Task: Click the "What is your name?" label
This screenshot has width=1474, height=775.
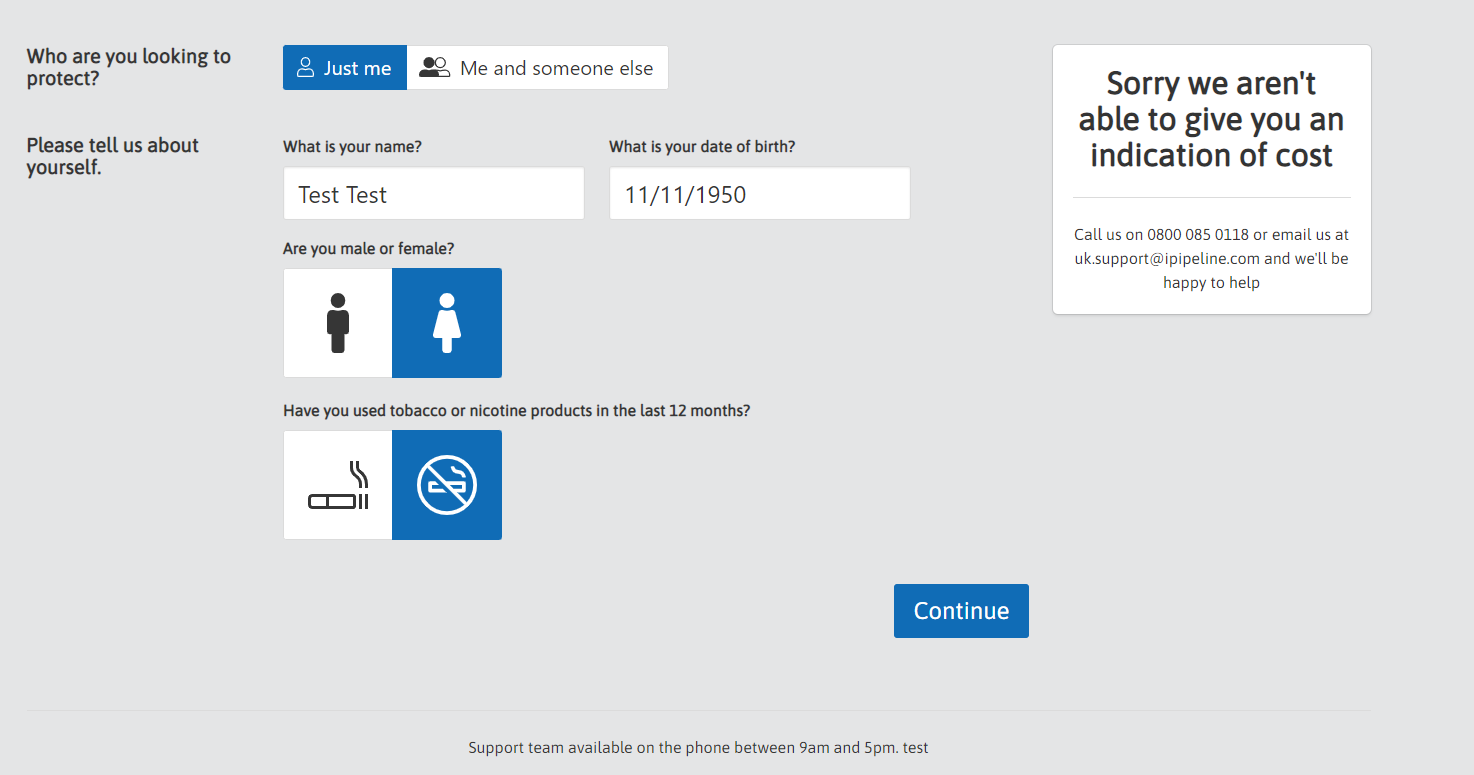Action: (x=352, y=147)
